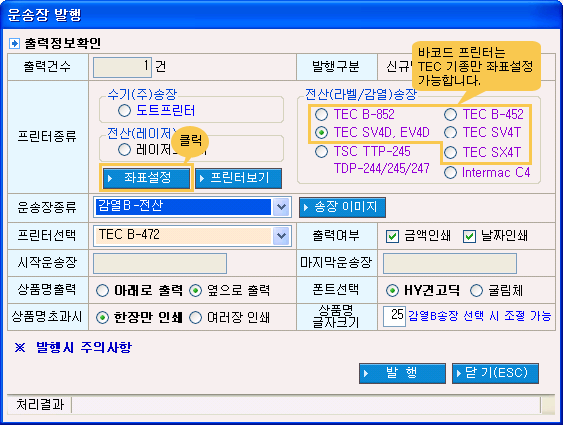Select the 도트프린터 radio option
Image resolution: width=563 pixels, height=425 pixels.
click(124, 110)
